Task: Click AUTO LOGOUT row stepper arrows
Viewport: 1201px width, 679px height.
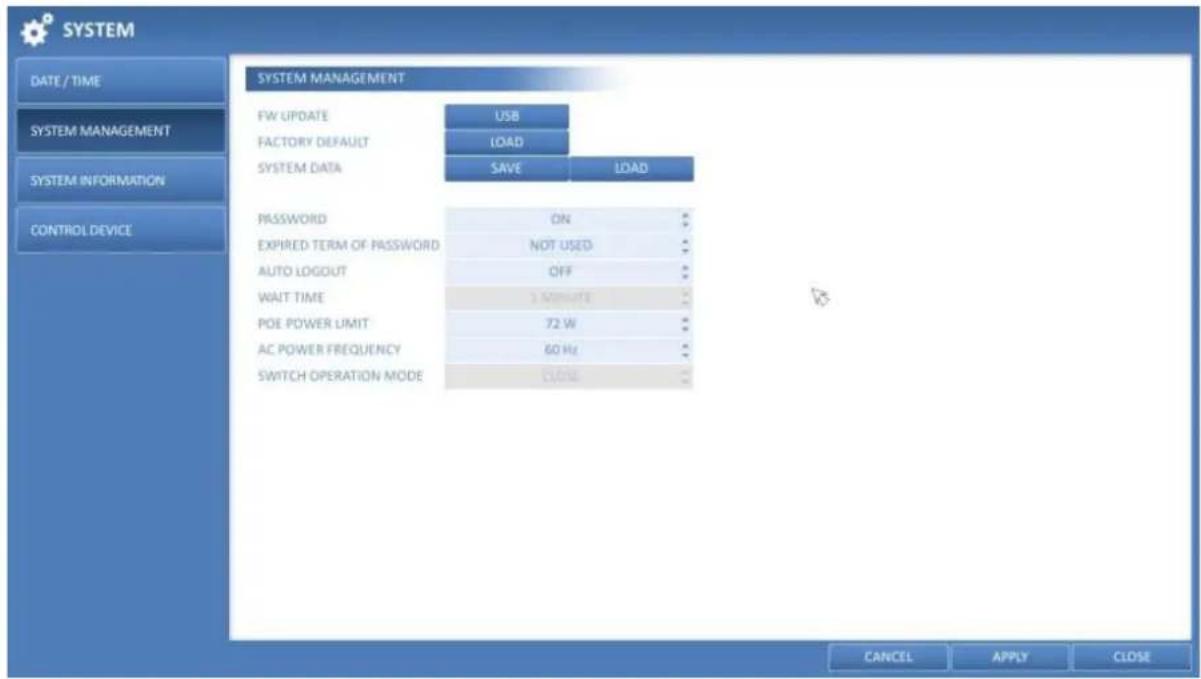Action: tap(686, 271)
